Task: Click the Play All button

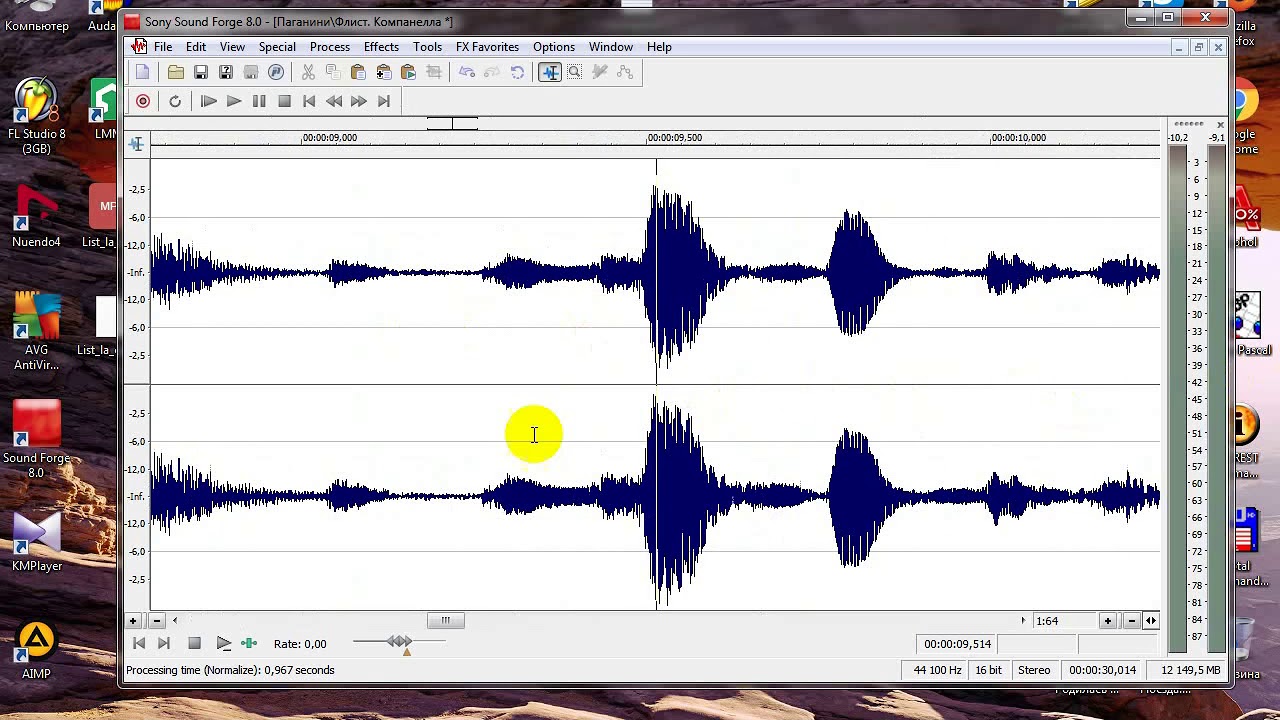Action: click(x=209, y=101)
